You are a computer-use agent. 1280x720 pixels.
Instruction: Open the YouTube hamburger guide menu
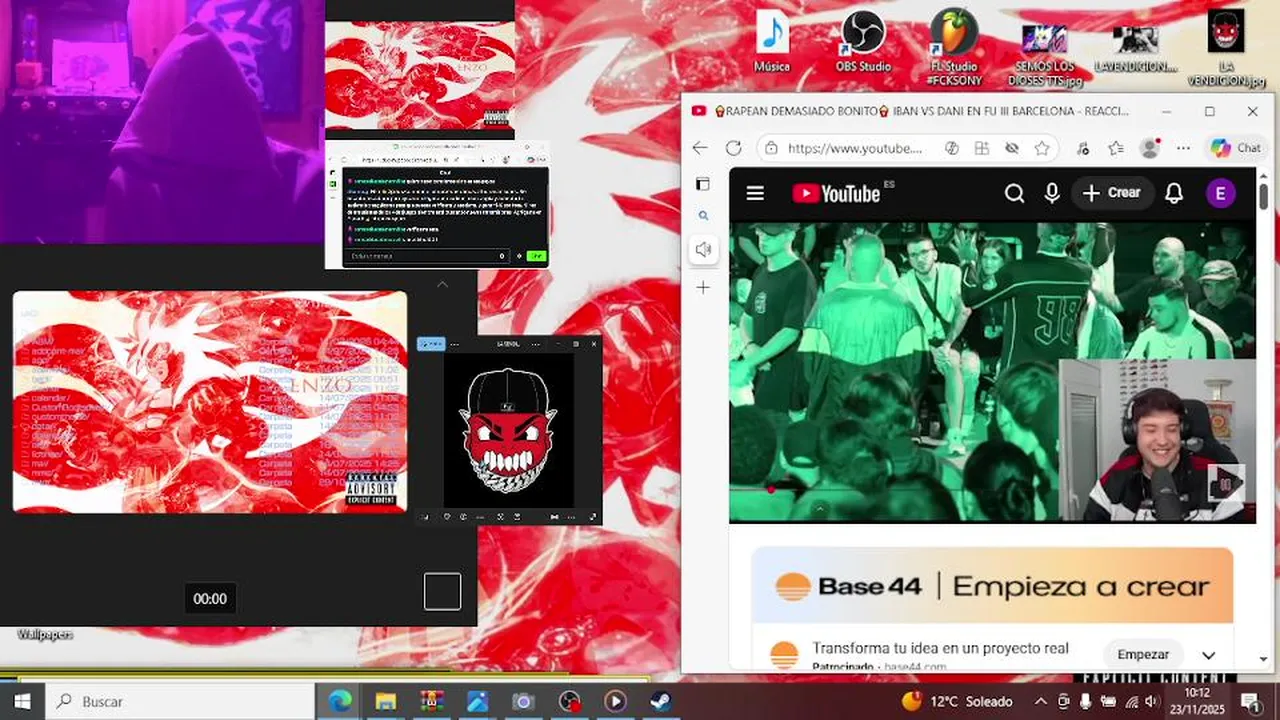point(755,193)
